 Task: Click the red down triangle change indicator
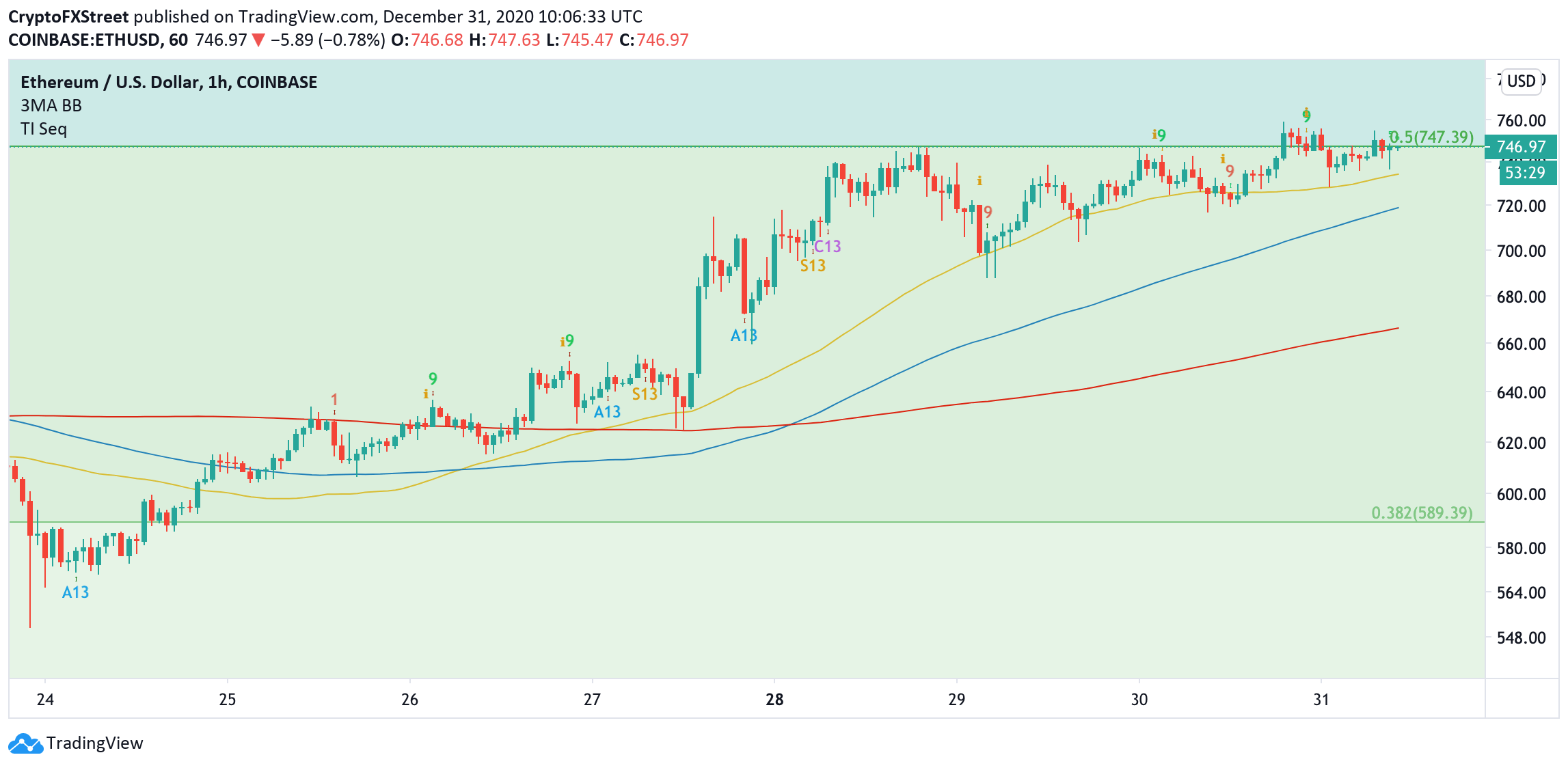[258, 40]
